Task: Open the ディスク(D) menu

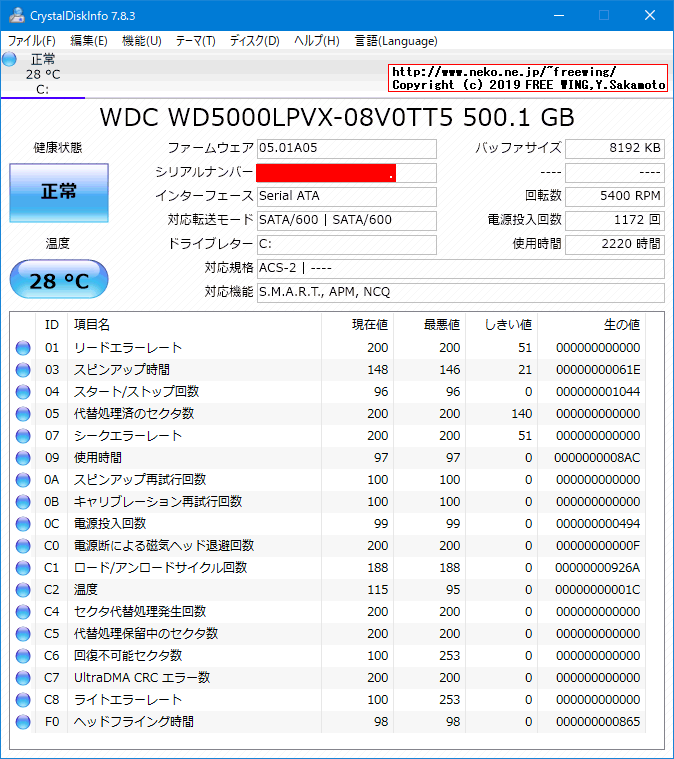Action: click(255, 41)
